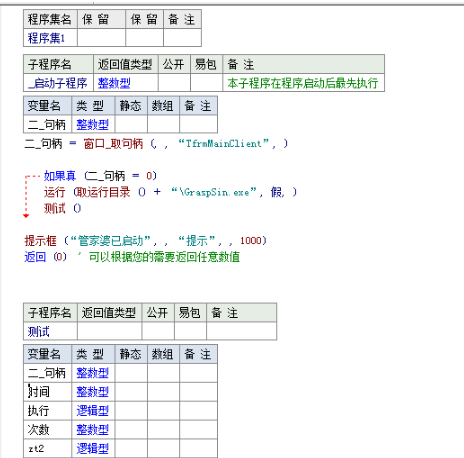This screenshot has height=458, width=464.
Task: Click the string "提示" in the 提示框 call
Action: pos(197,241)
